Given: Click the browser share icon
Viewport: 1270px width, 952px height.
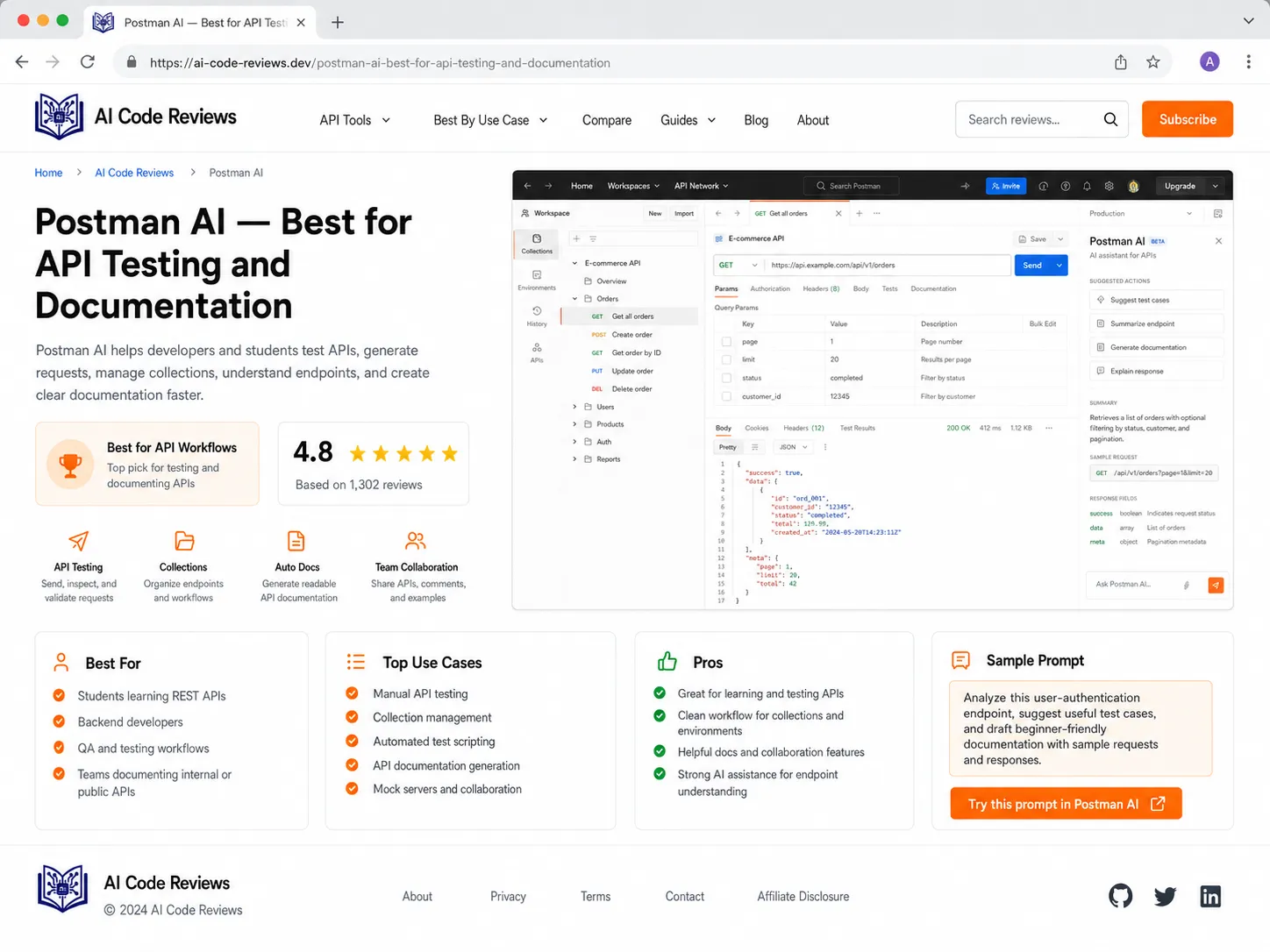Looking at the screenshot, I should tap(1120, 62).
